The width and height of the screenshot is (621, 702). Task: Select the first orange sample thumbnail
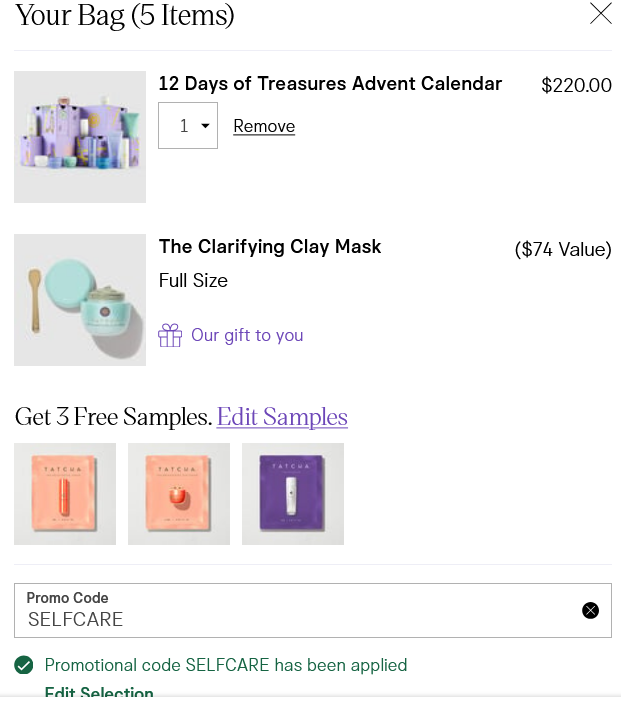[65, 494]
